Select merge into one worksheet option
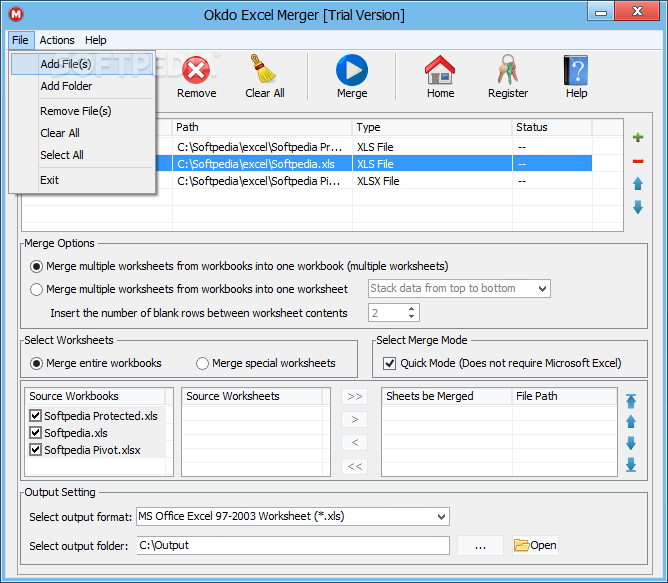668x583 pixels. tap(36, 290)
